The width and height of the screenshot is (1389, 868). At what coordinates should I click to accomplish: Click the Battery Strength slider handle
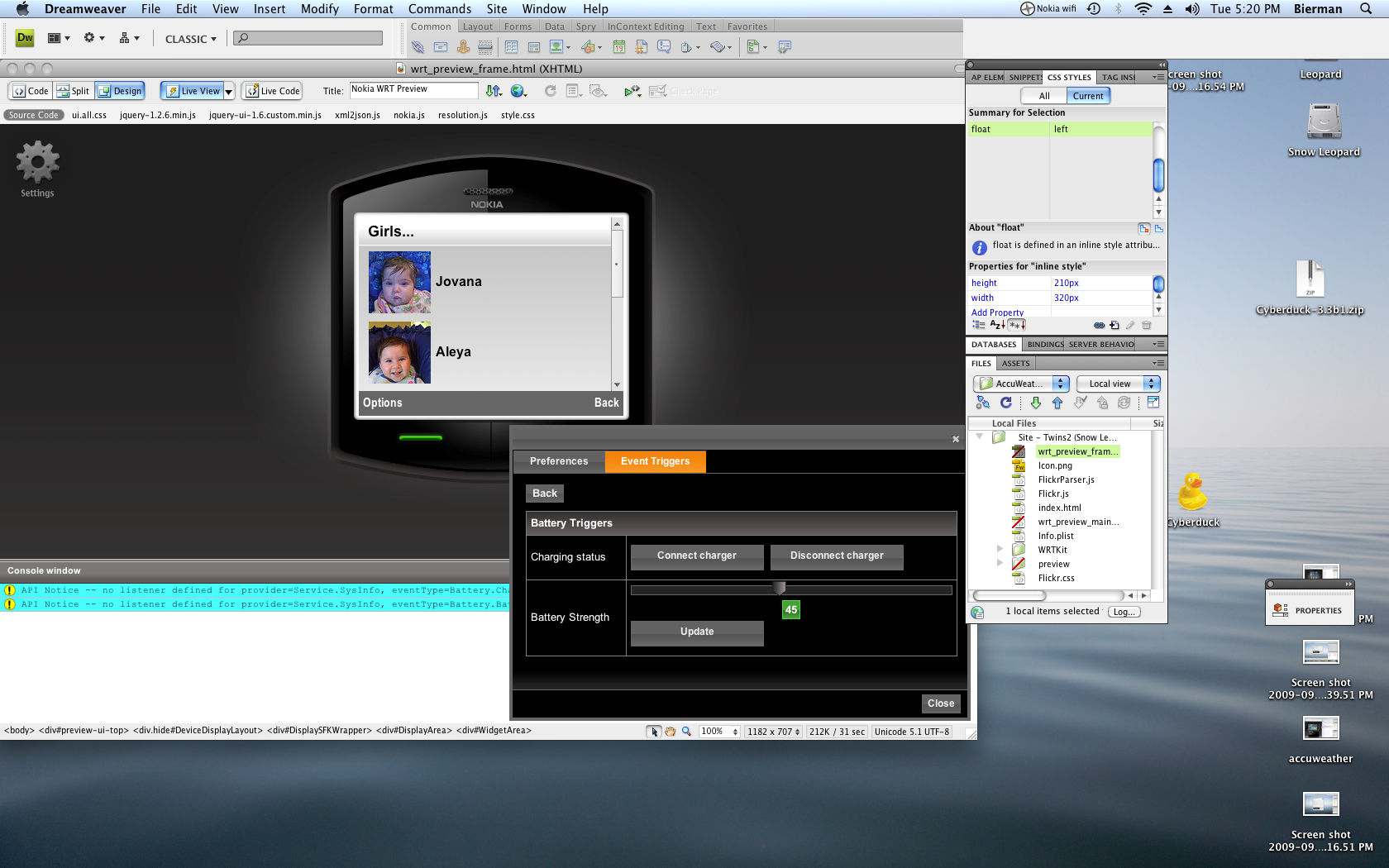click(779, 588)
